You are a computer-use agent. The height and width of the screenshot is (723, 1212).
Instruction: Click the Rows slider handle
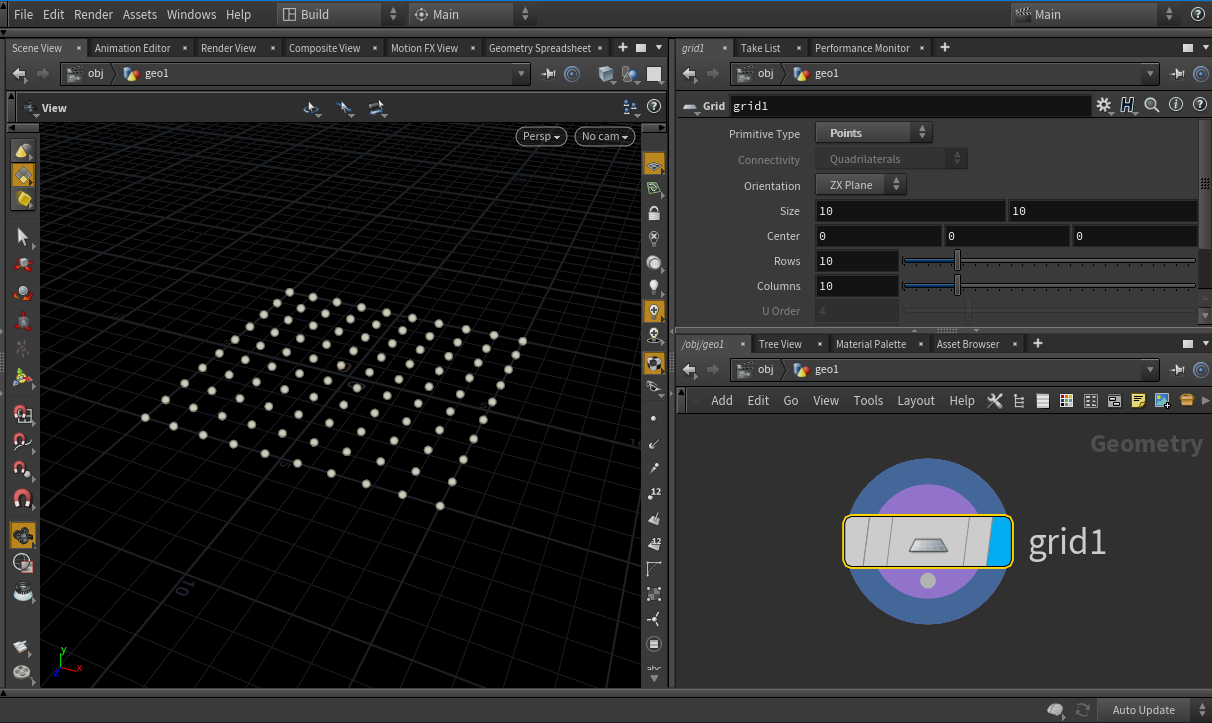pos(957,261)
